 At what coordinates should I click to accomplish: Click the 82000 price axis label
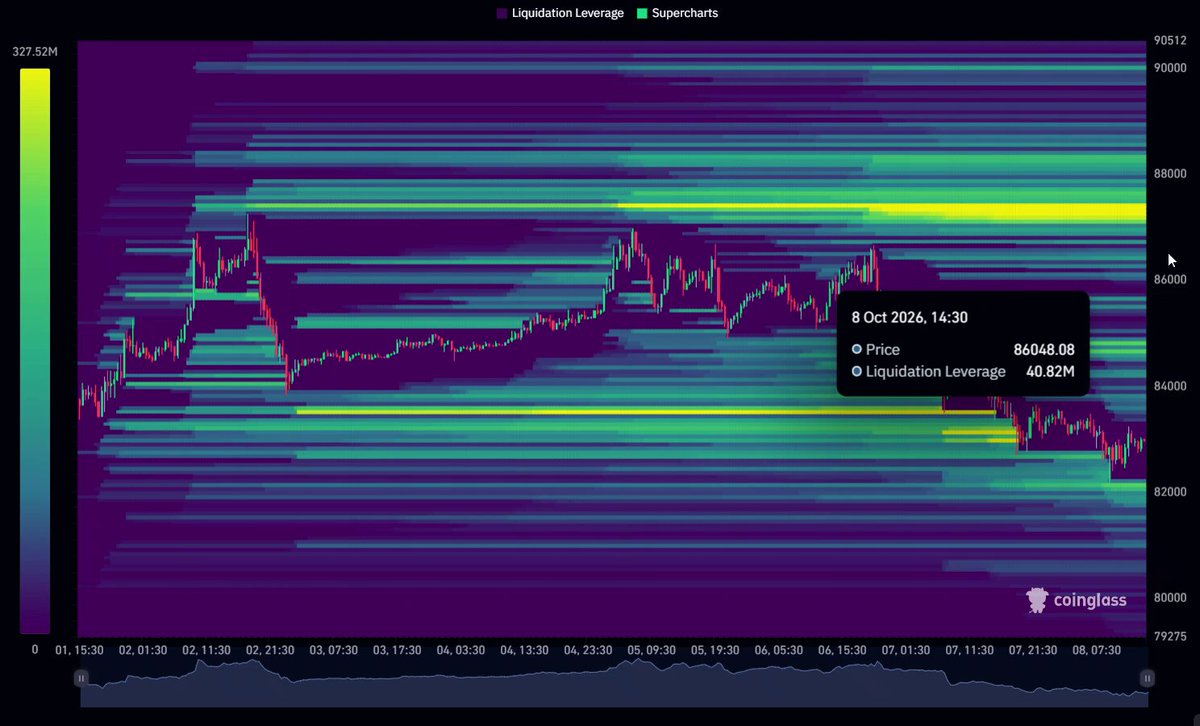click(1168, 492)
